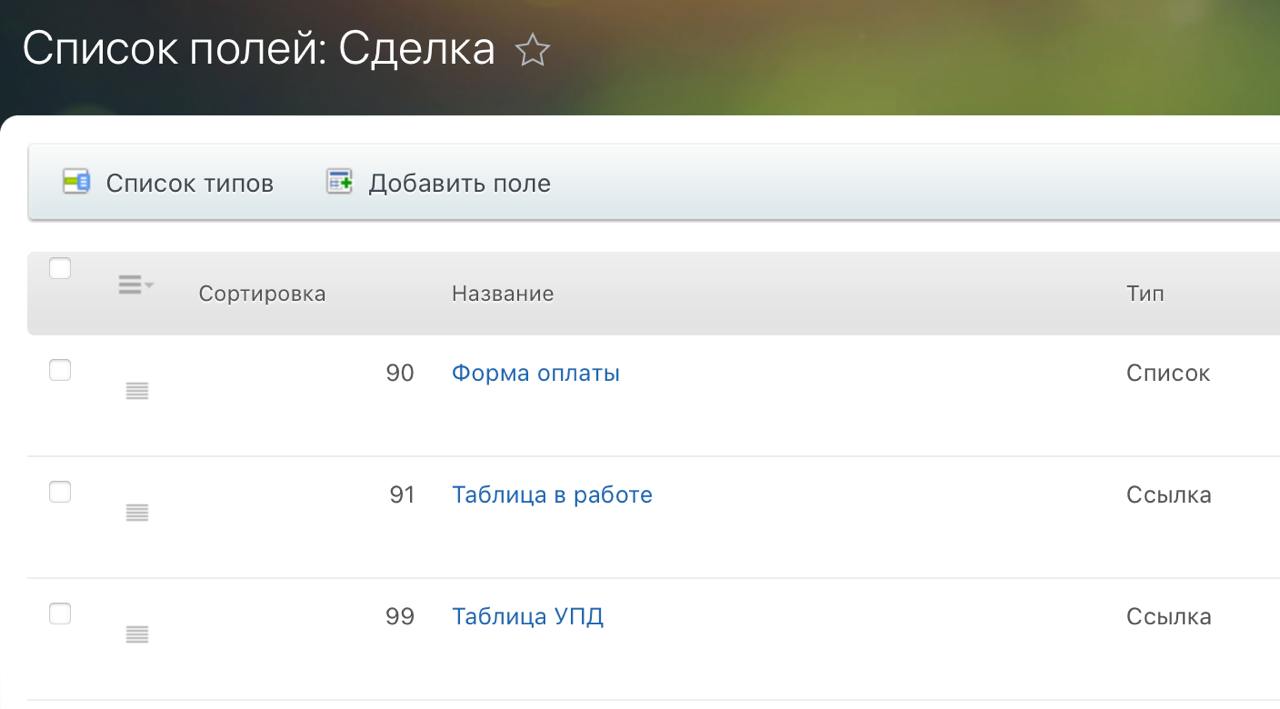Select the Таблица УПД row checkbox
This screenshot has width=1280, height=709.
60,613
